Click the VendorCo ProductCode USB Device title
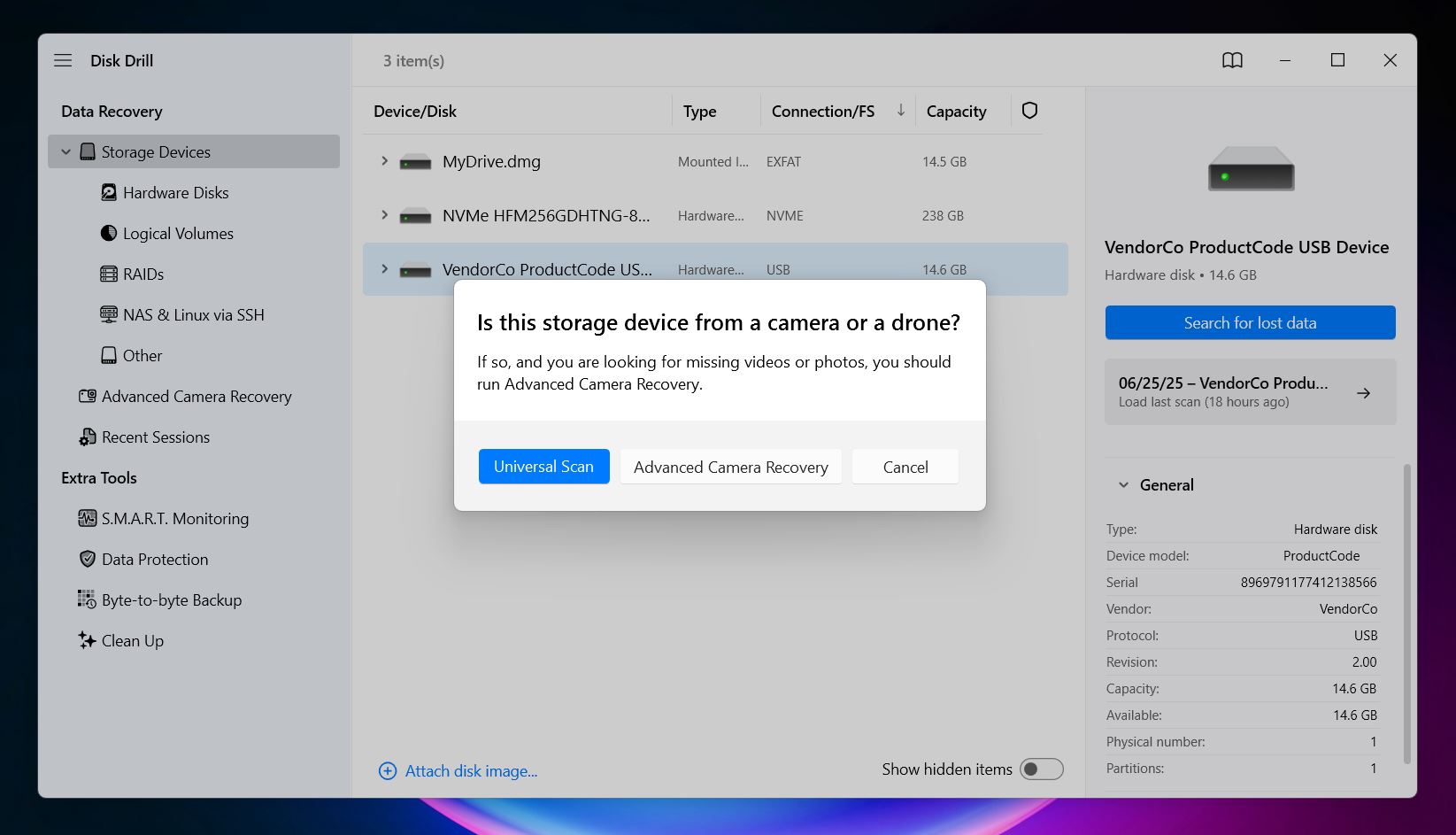 (1246, 247)
